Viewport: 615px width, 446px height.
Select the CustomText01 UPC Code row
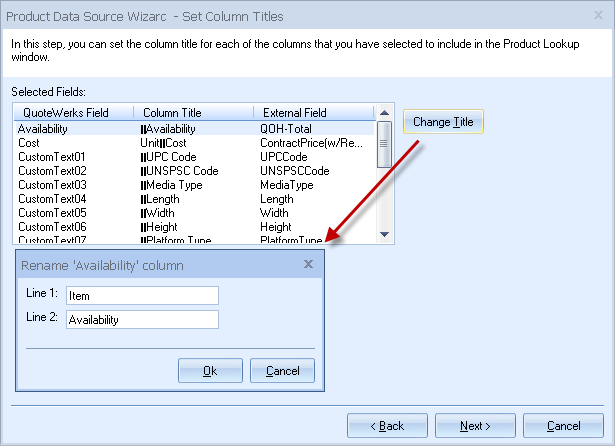click(195, 157)
